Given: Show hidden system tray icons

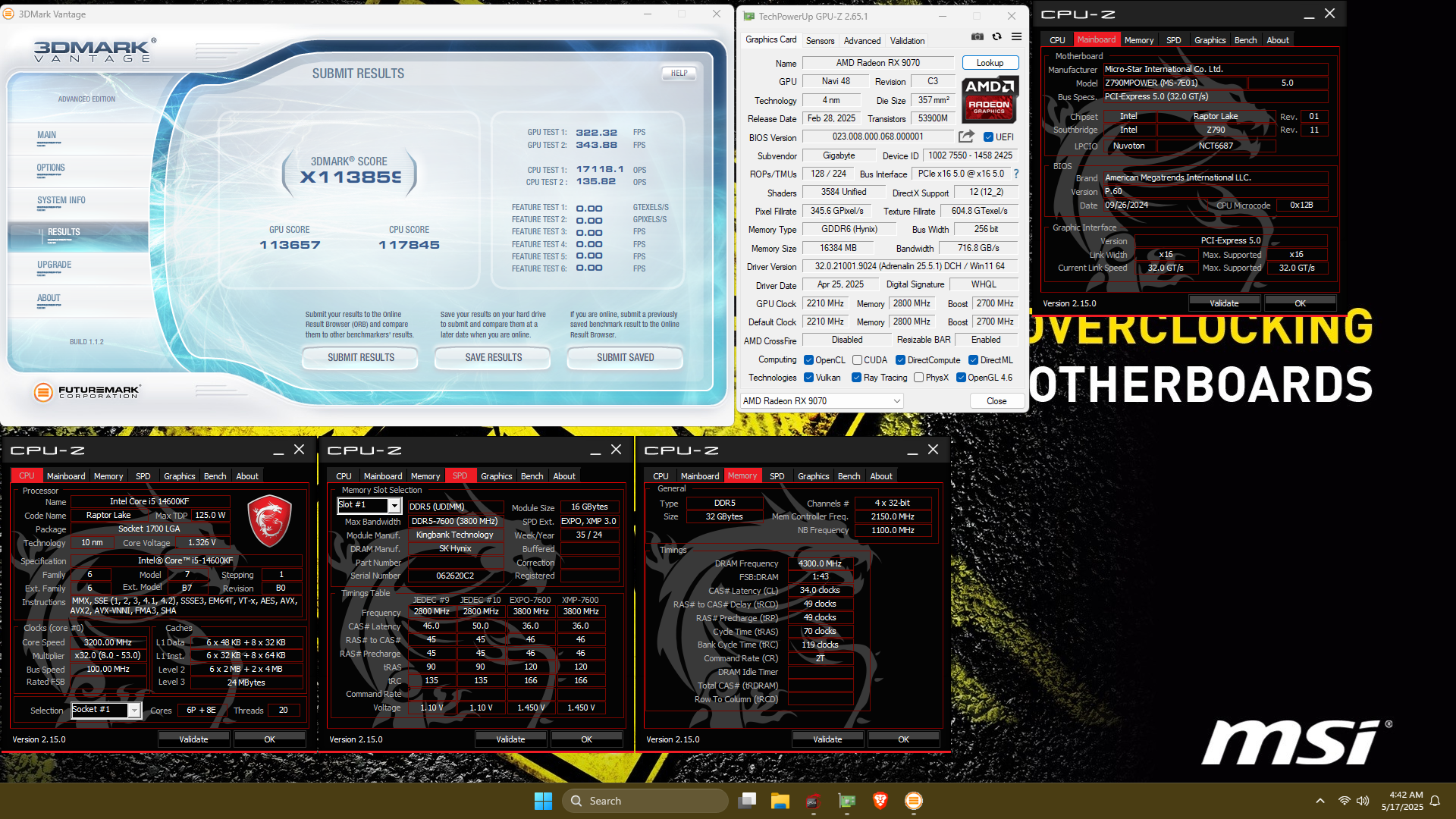Looking at the screenshot, I should click(1320, 801).
